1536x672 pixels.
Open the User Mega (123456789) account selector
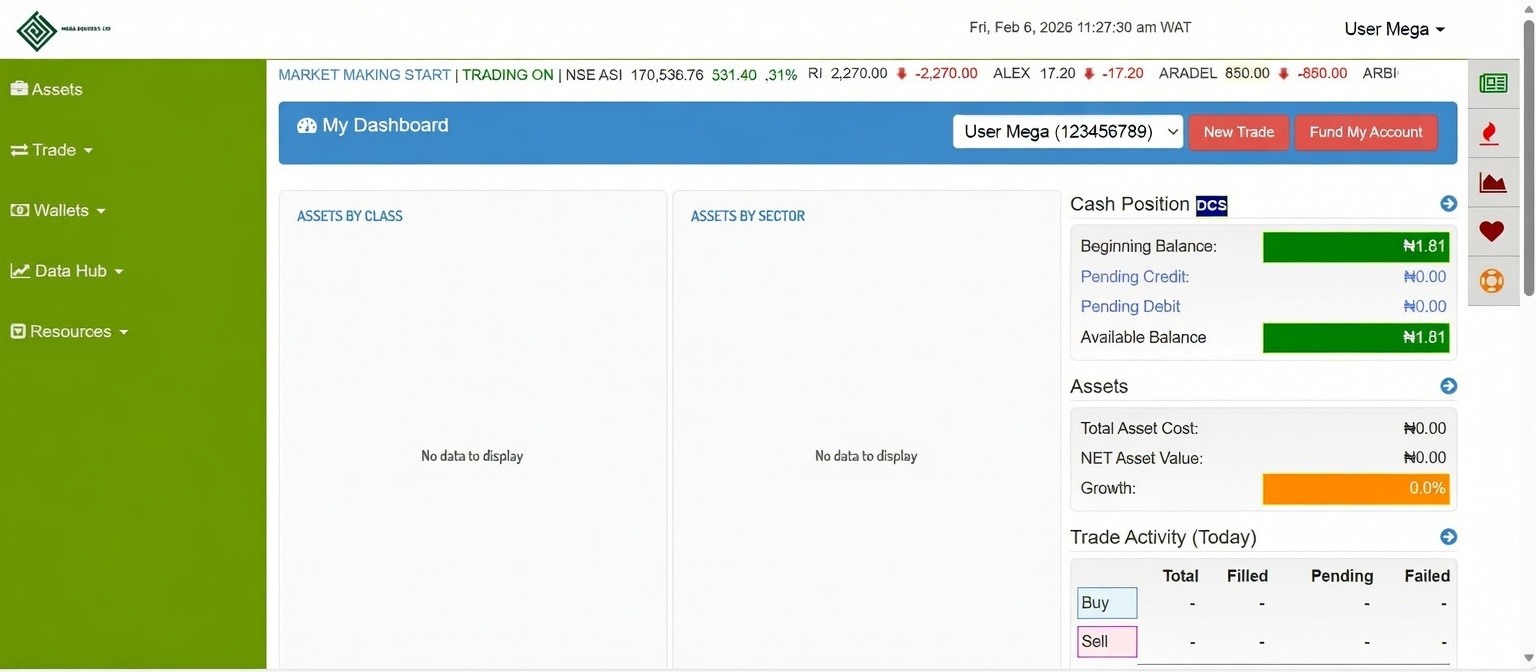(x=1068, y=132)
